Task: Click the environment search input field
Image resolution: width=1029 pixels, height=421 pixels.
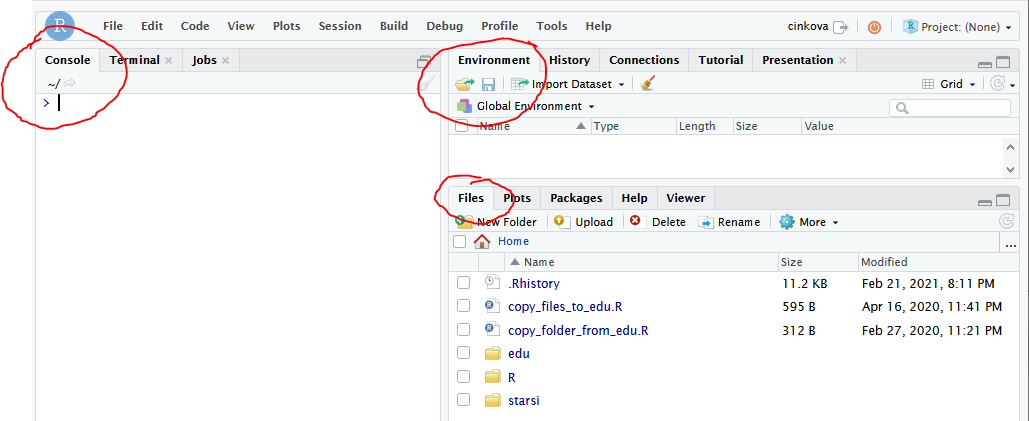Action: point(945,107)
